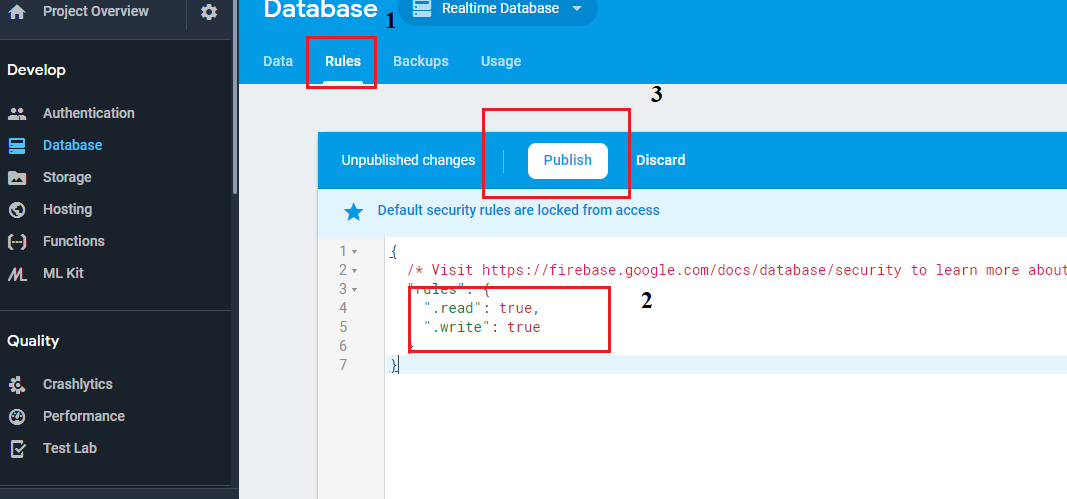Click the Develop section header
This screenshot has width=1067, height=499.
click(x=36, y=70)
